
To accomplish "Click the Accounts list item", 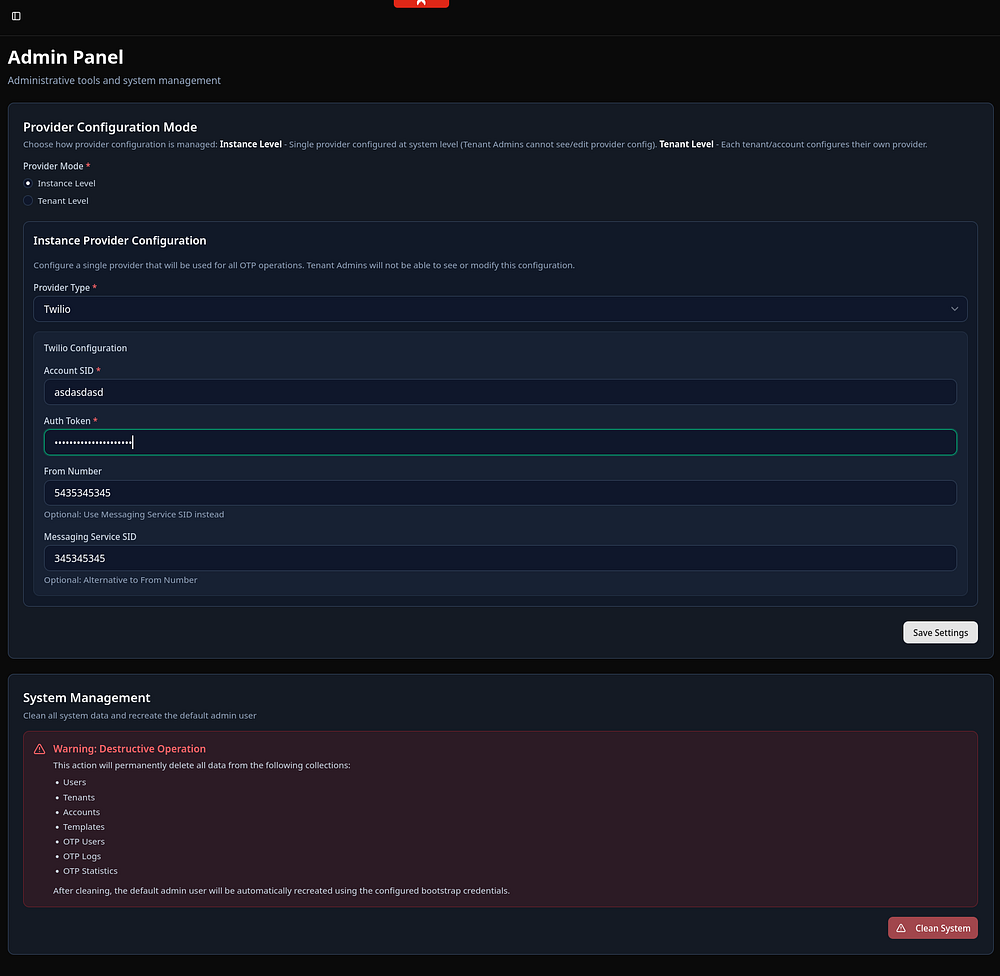I will pos(82,812).
